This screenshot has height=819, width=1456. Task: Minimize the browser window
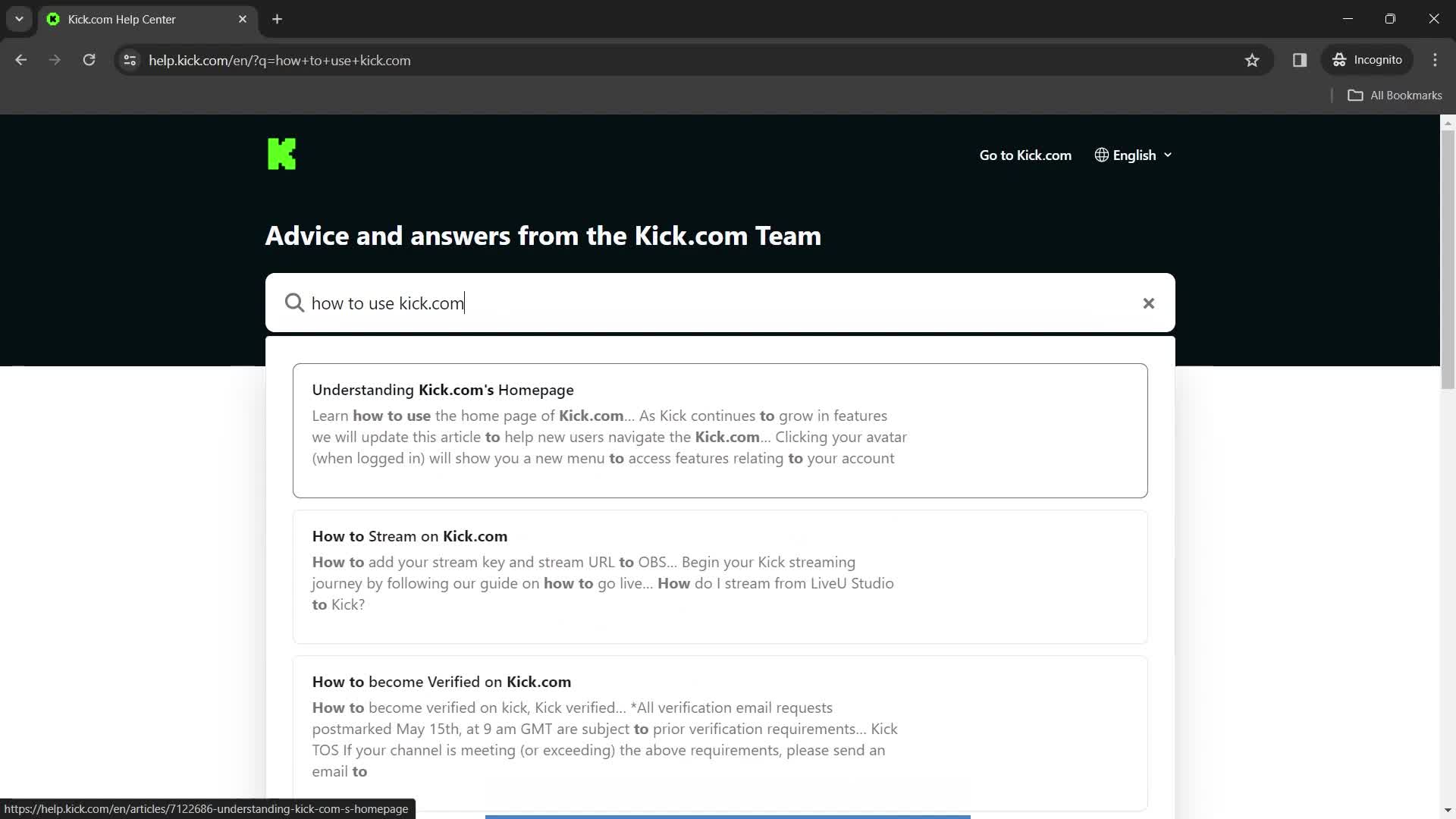point(1348,19)
